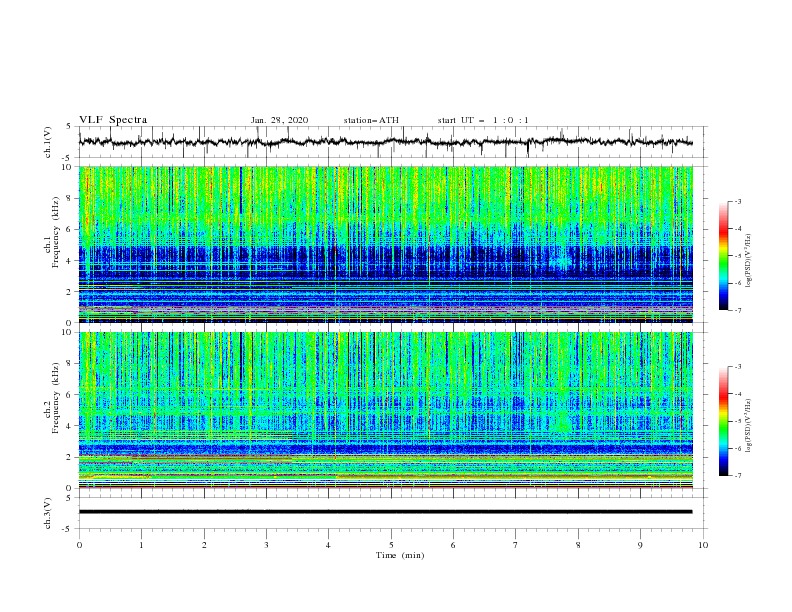This screenshot has width=792, height=612.
Task: Click time axis tick label "6"
Action: [453, 545]
